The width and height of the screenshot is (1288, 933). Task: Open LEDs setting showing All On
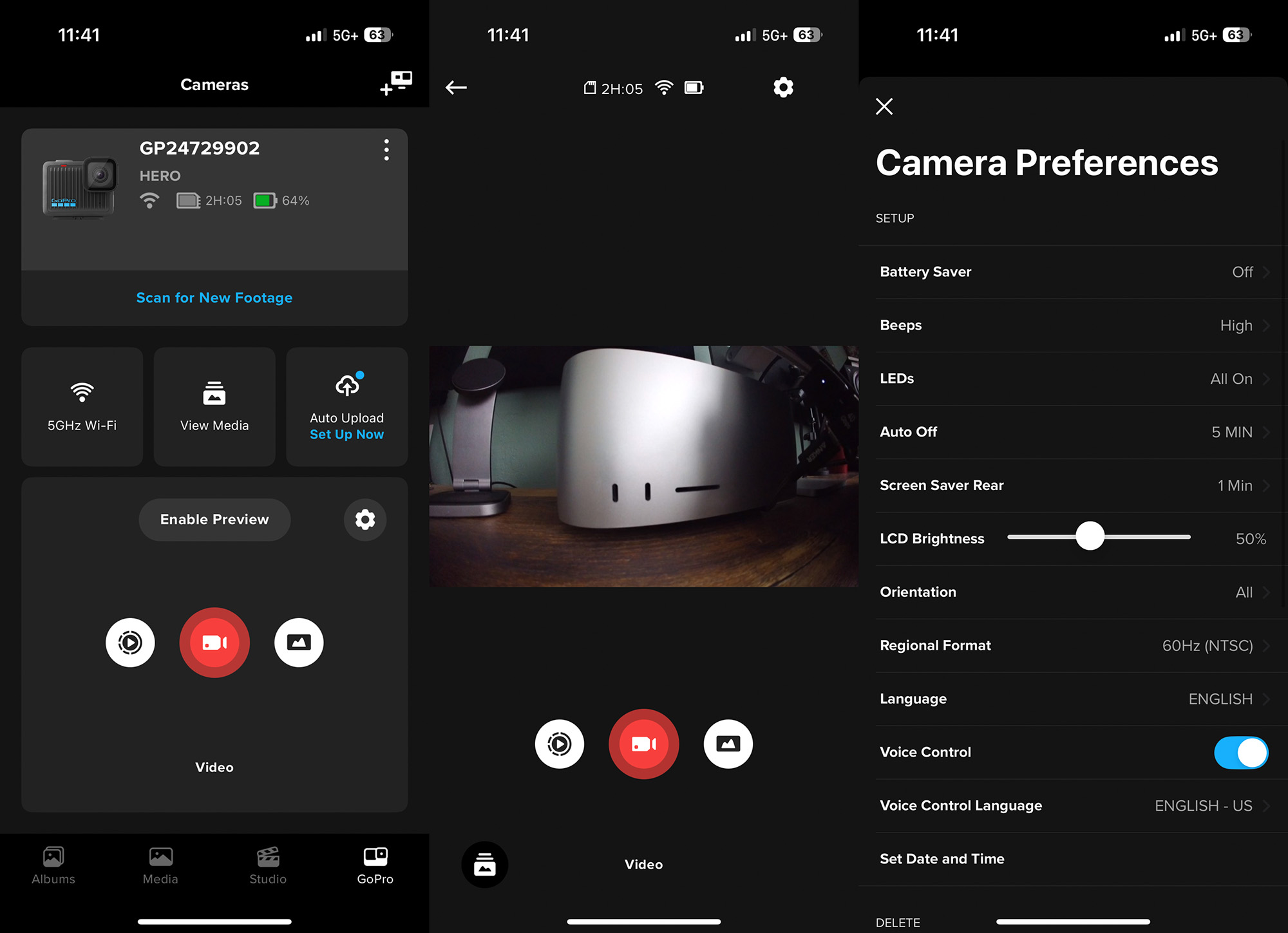pos(1074,379)
